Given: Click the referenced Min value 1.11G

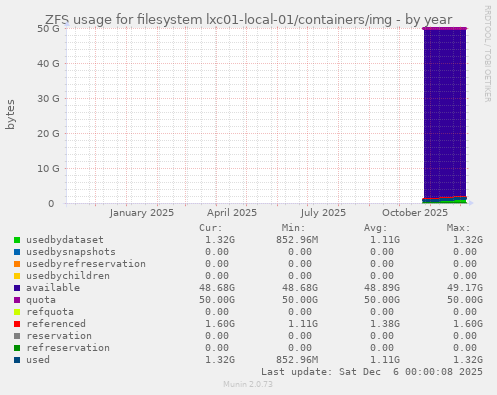Looking at the screenshot, I should tap(303, 324).
